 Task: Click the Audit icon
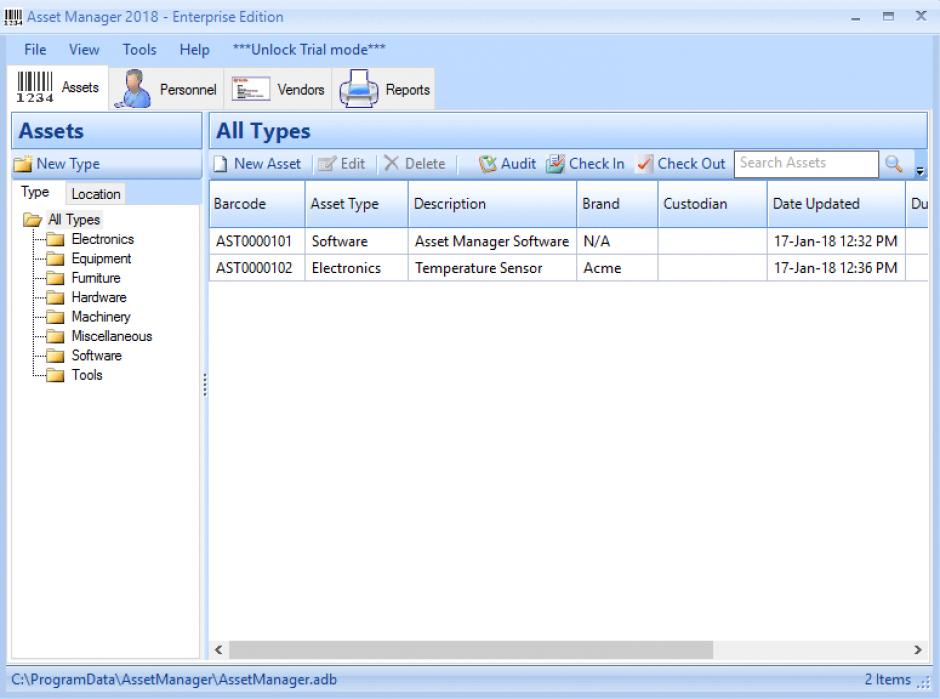(x=487, y=164)
